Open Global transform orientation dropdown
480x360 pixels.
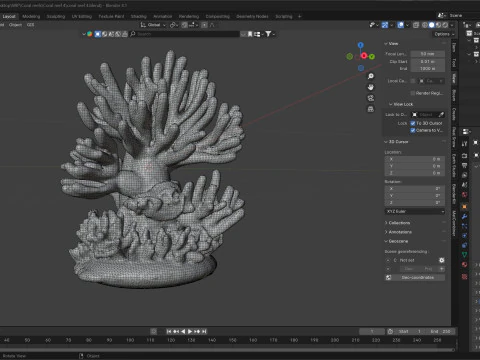point(153,25)
